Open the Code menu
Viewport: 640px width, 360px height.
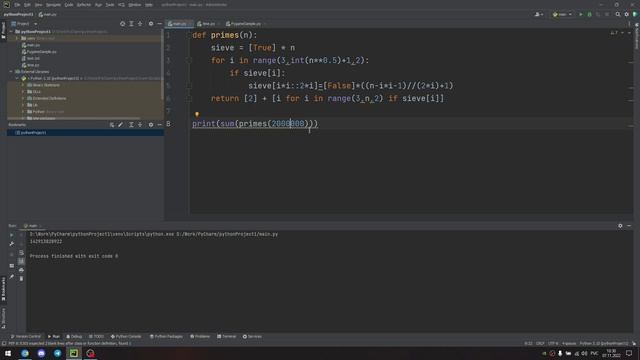(69, 5)
